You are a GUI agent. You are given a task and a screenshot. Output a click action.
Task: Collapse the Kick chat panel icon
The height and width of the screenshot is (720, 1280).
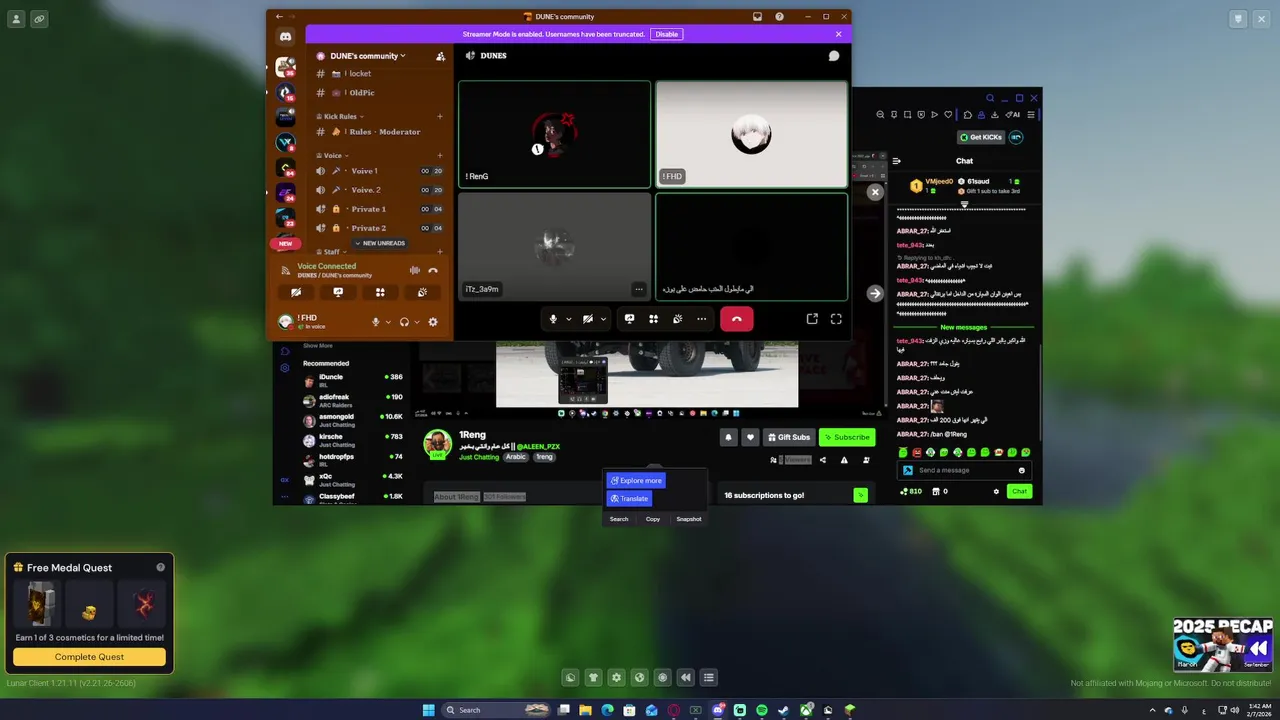click(x=897, y=161)
